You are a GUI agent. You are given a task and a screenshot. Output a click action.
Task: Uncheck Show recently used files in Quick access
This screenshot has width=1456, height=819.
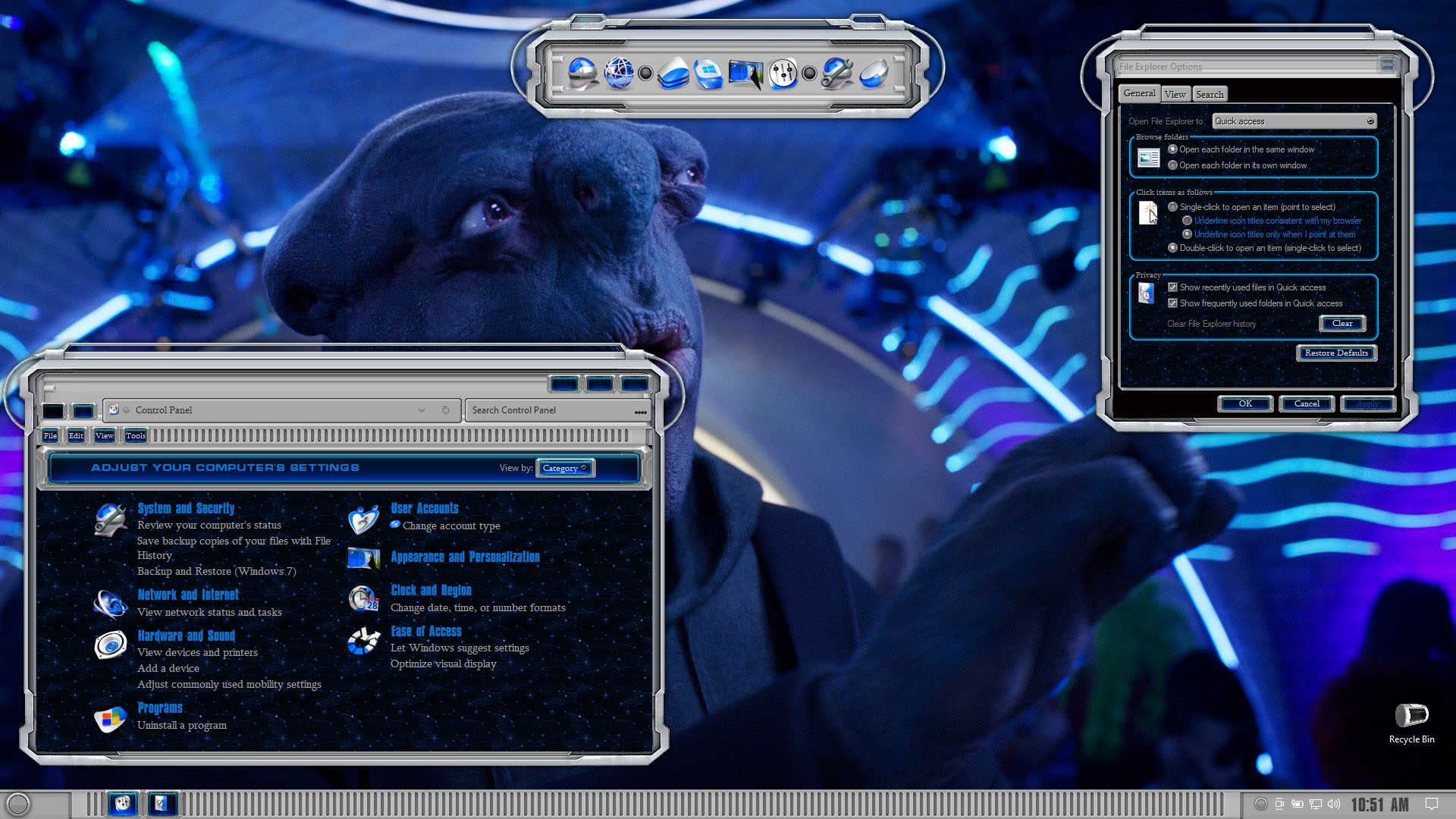1173,287
